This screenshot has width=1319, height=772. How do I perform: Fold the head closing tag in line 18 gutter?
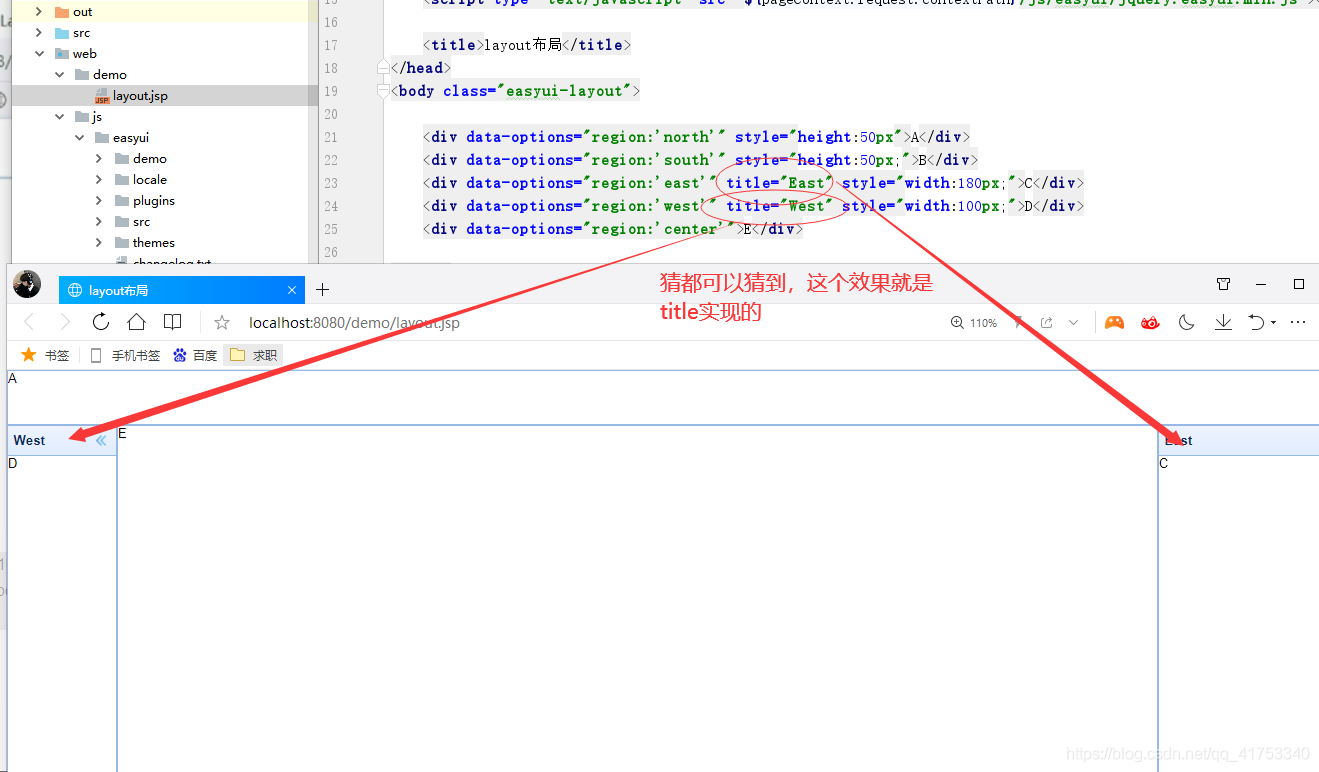(x=383, y=68)
